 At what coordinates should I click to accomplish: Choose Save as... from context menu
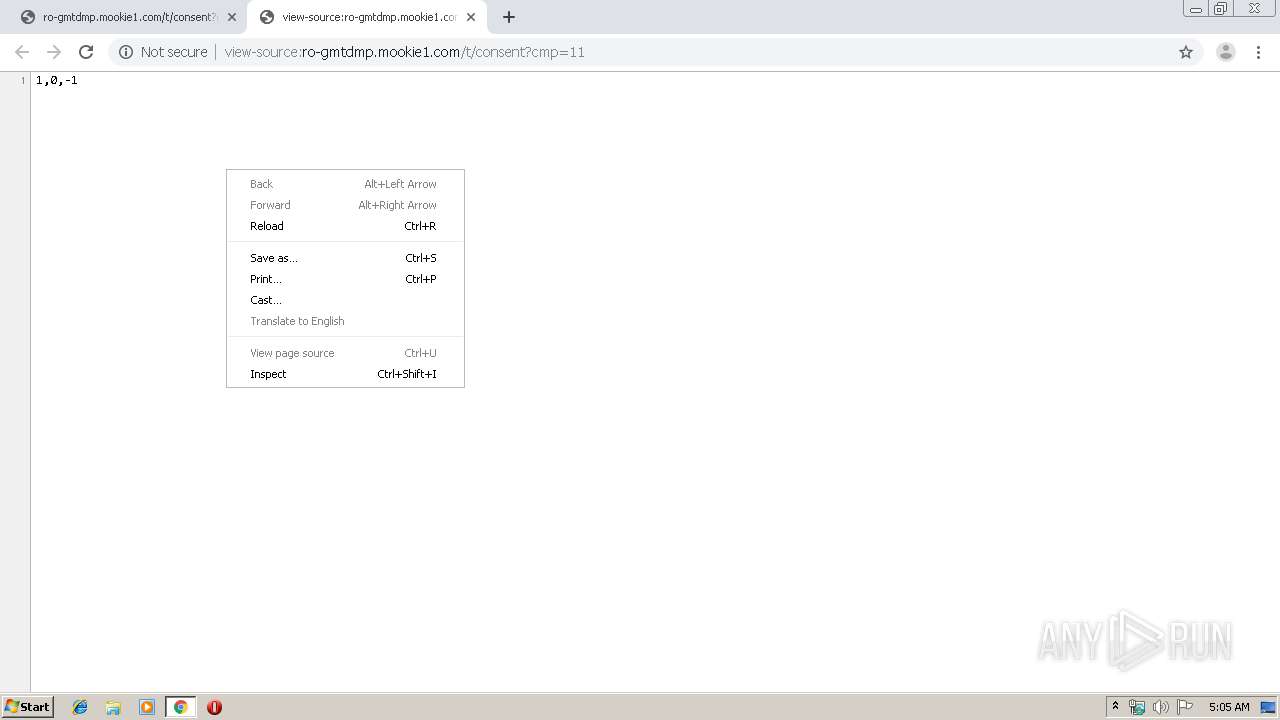[x=345, y=258]
